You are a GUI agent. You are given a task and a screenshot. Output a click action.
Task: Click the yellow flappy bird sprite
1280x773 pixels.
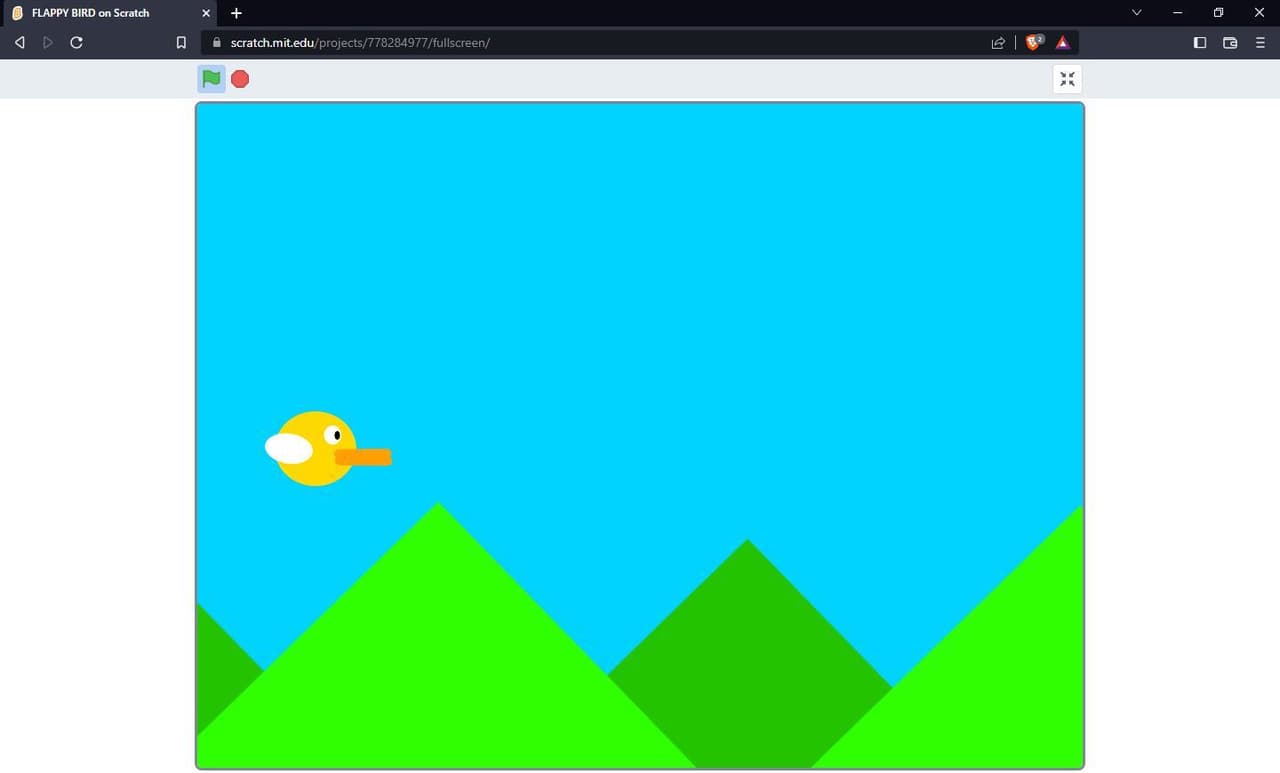click(x=327, y=449)
